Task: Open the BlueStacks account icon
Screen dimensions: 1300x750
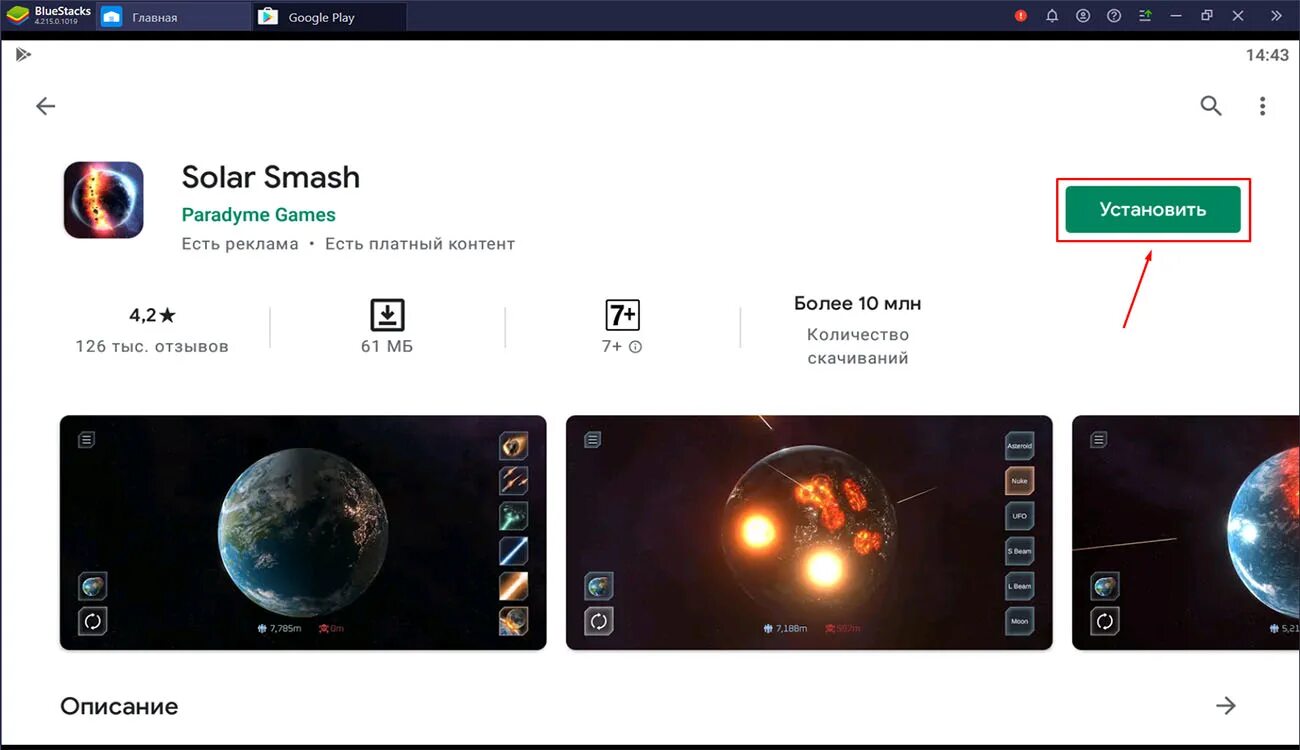Action: (x=1083, y=16)
